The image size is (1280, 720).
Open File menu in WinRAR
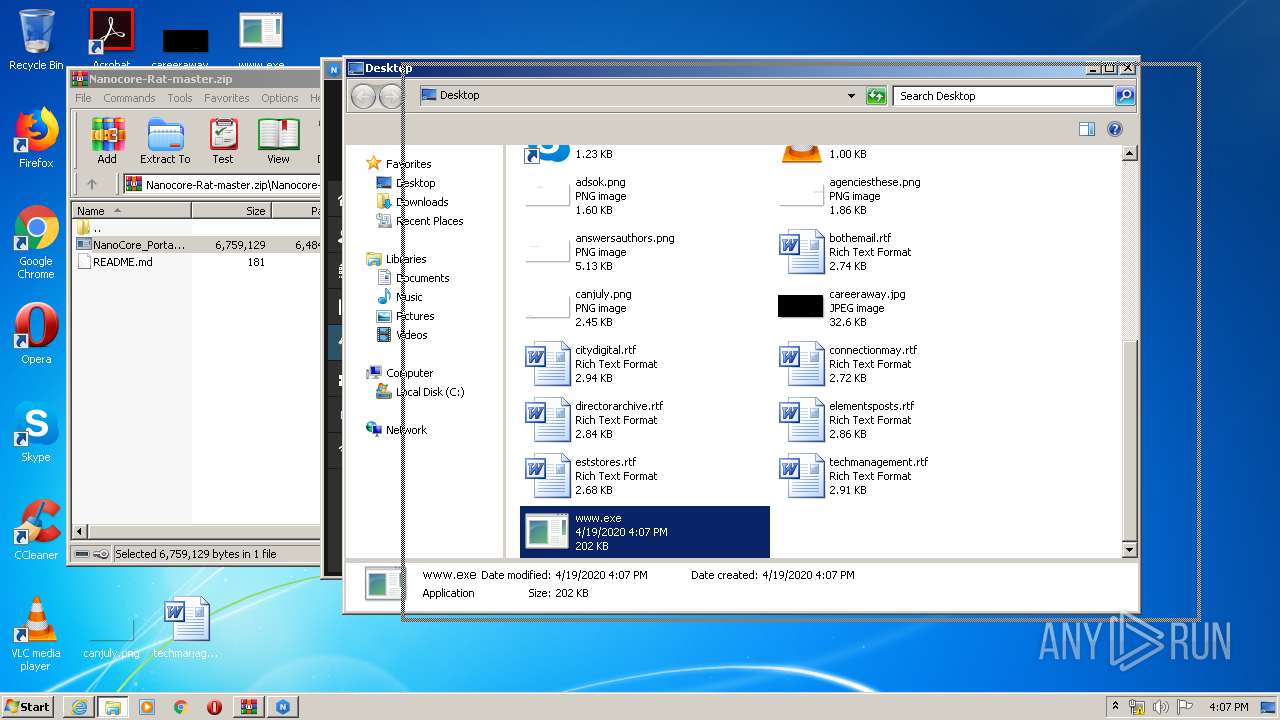83,98
